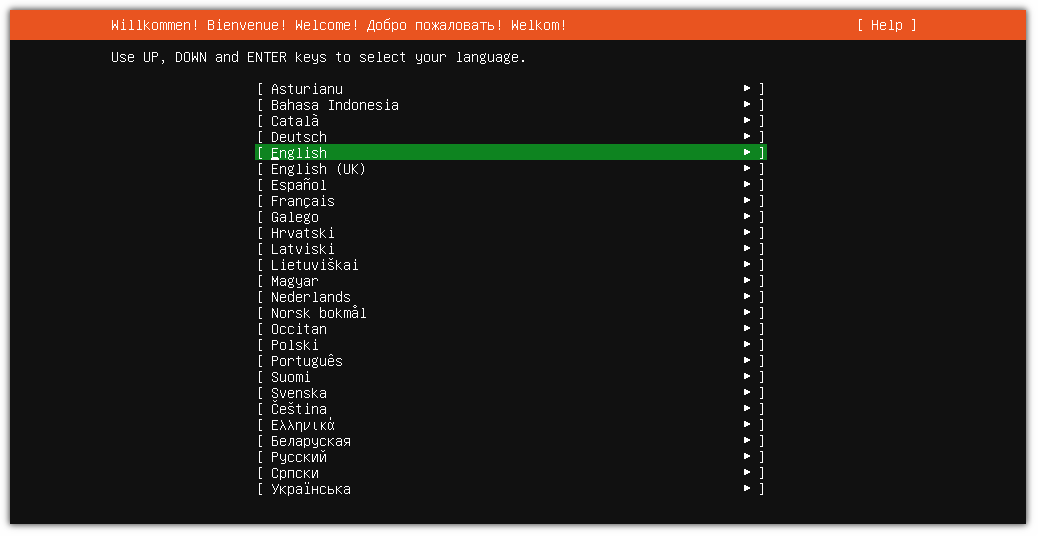The width and height of the screenshot is (1038, 536).
Task: Select Српски language option
Action: point(510,473)
